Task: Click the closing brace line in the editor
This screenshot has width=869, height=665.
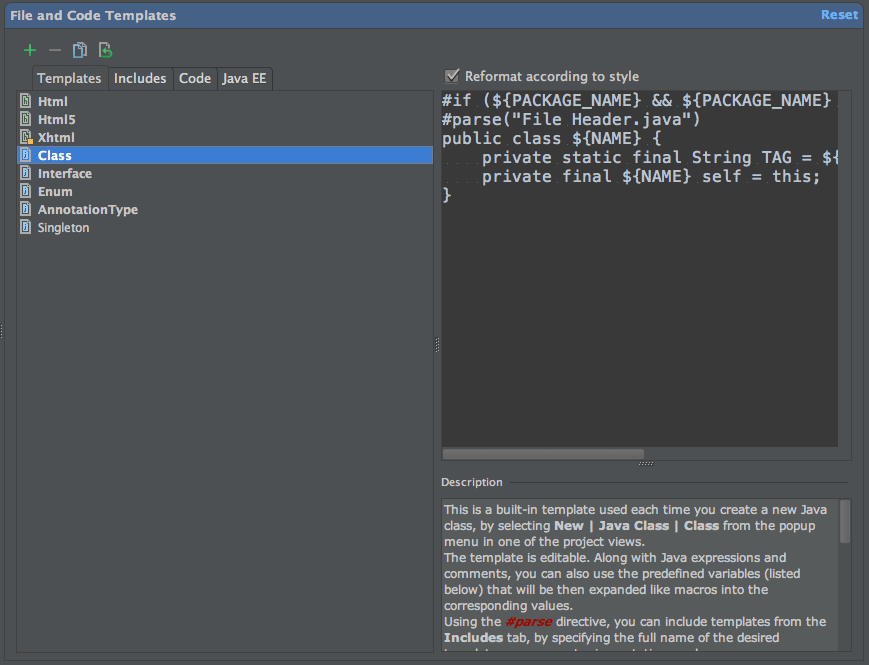Action: click(447, 195)
